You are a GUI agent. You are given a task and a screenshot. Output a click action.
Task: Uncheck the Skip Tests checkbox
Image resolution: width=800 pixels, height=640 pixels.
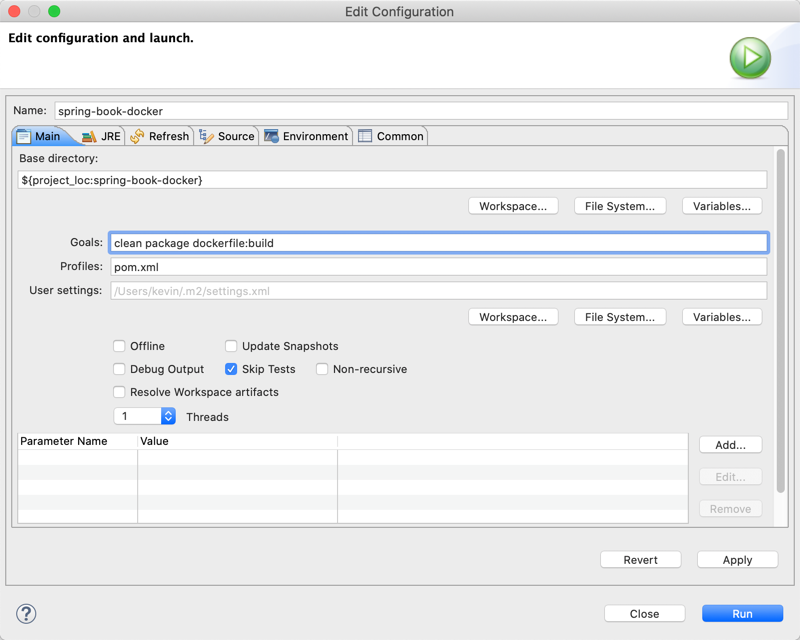click(231, 369)
